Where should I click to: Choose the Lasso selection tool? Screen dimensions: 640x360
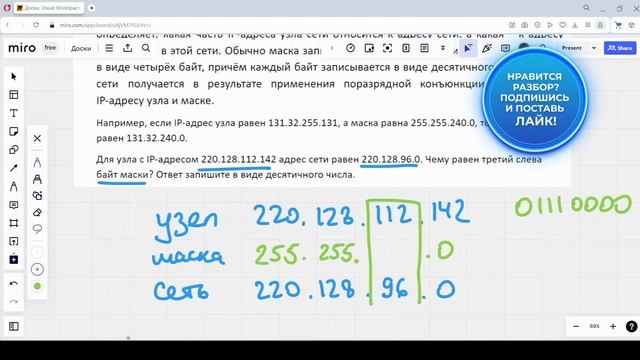pyautogui.click(x=37, y=229)
